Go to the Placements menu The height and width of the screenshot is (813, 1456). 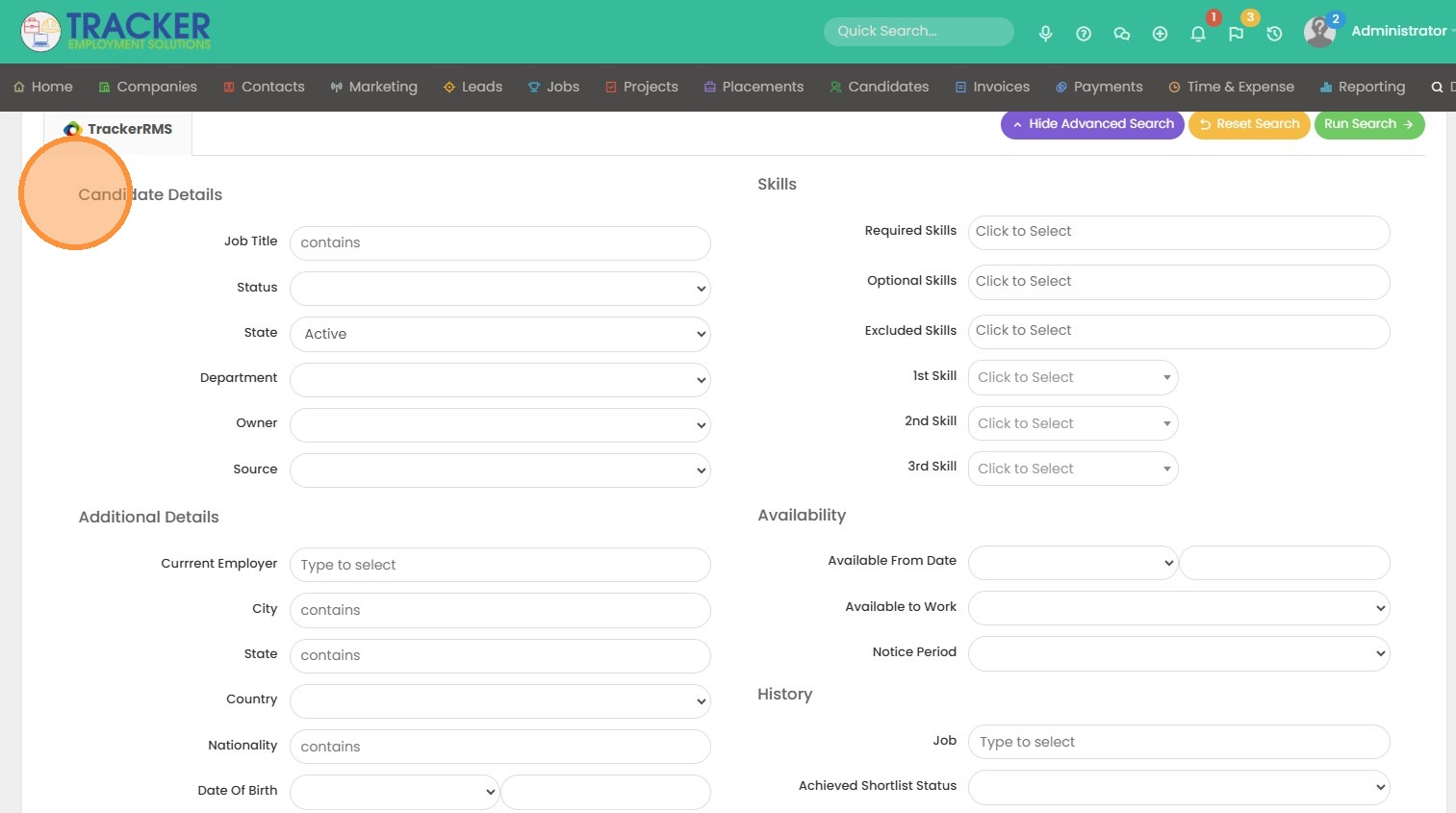754,87
